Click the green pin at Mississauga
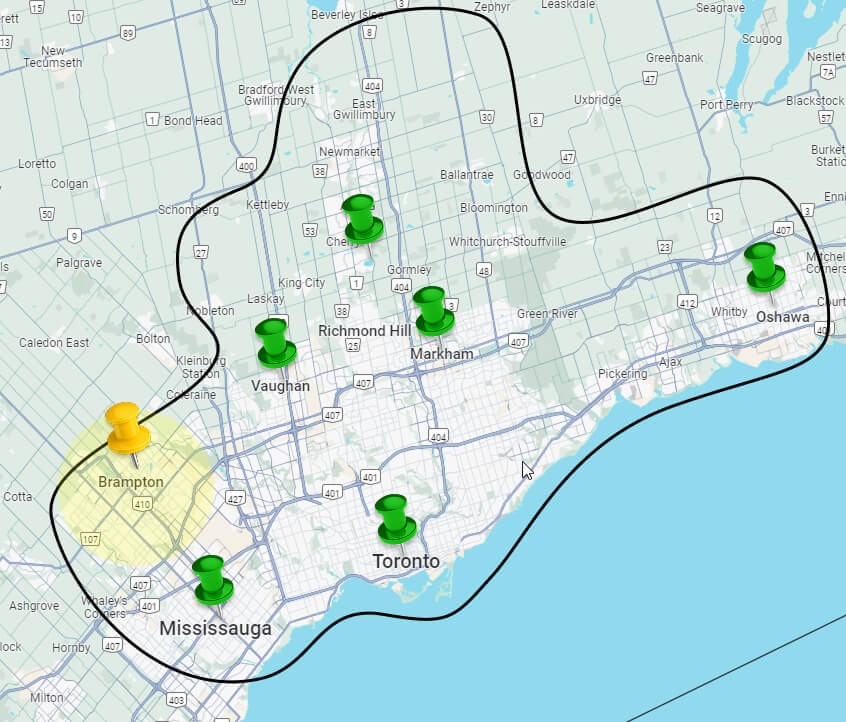 (211, 578)
